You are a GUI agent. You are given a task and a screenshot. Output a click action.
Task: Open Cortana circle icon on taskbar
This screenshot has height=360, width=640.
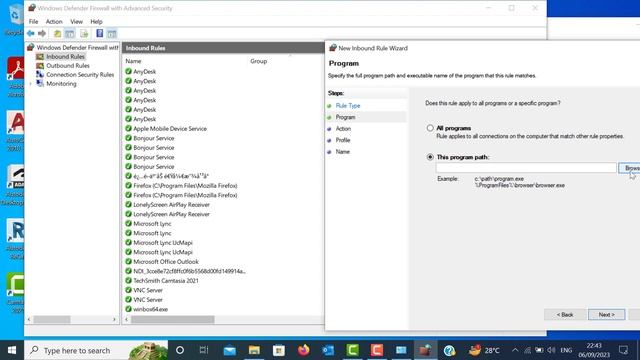tap(180, 350)
